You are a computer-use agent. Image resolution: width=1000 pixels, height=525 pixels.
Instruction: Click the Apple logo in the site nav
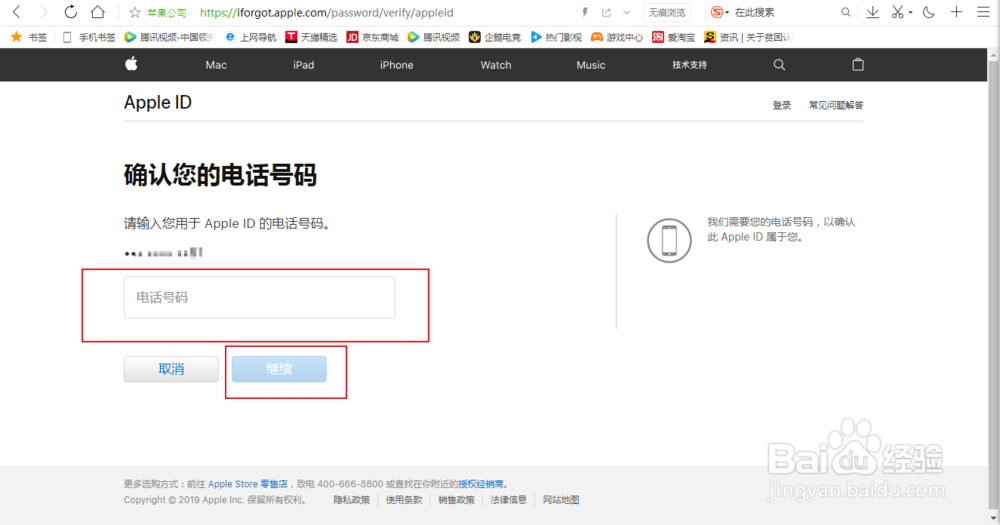(131, 64)
